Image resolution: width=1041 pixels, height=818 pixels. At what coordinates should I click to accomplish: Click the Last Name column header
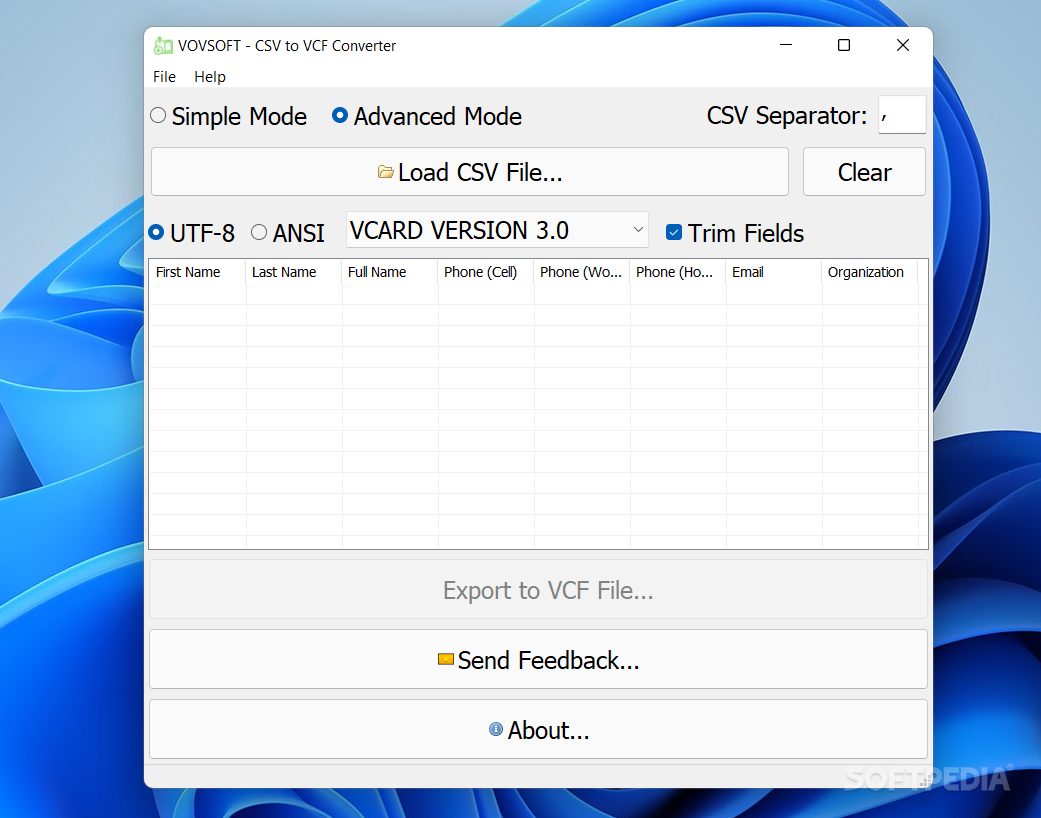(x=293, y=272)
